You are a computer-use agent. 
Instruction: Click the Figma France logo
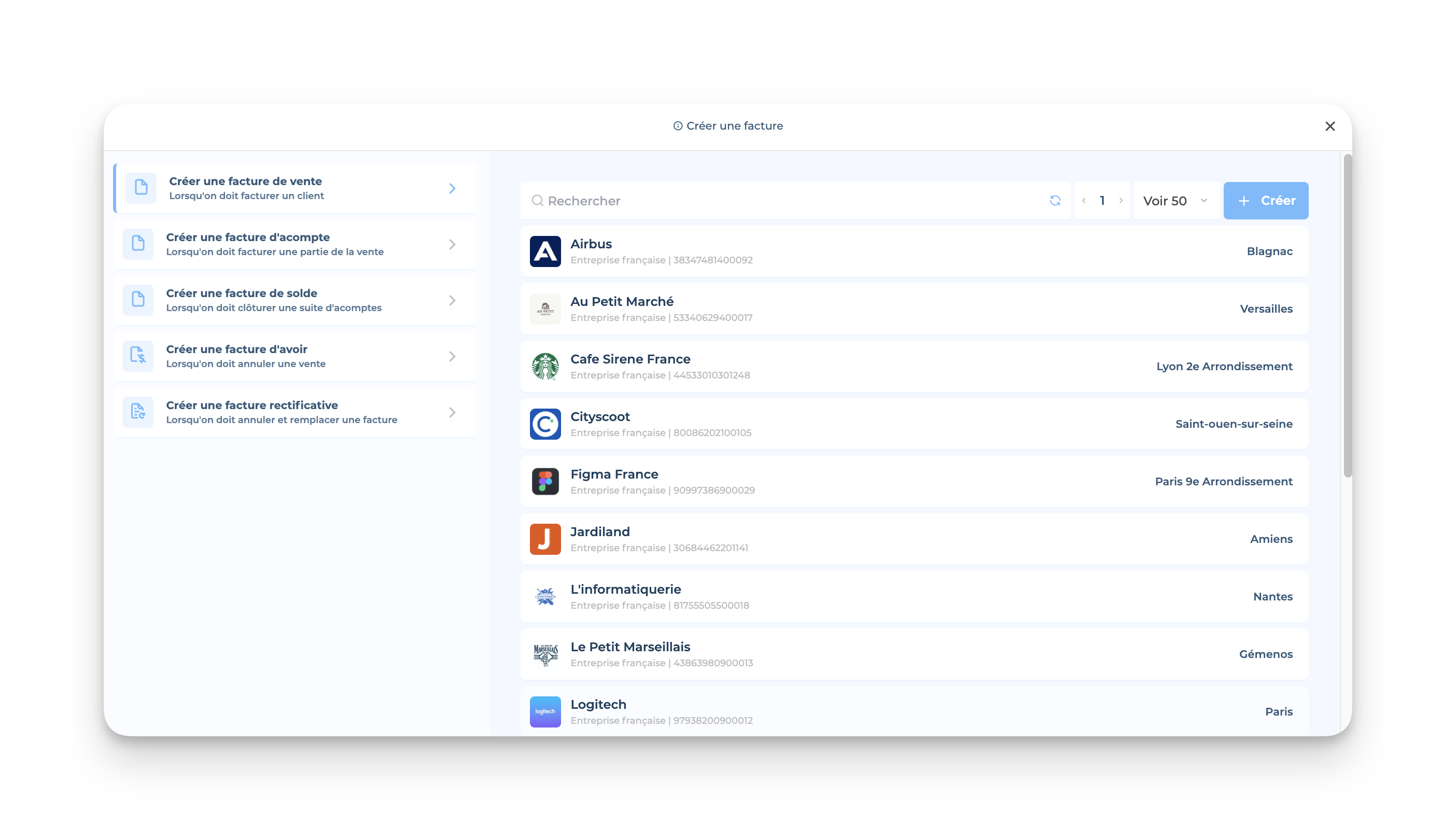point(544,481)
